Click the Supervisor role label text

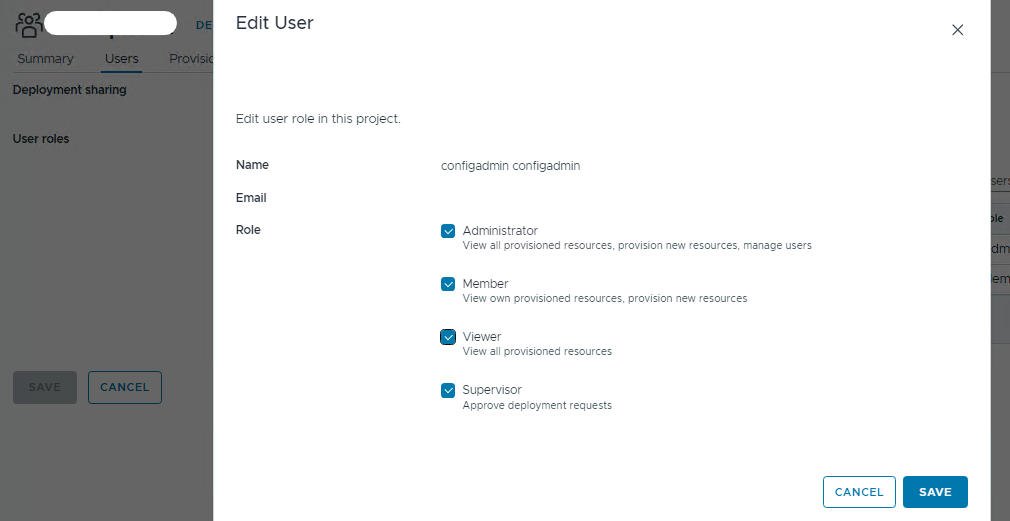pyautogui.click(x=492, y=390)
